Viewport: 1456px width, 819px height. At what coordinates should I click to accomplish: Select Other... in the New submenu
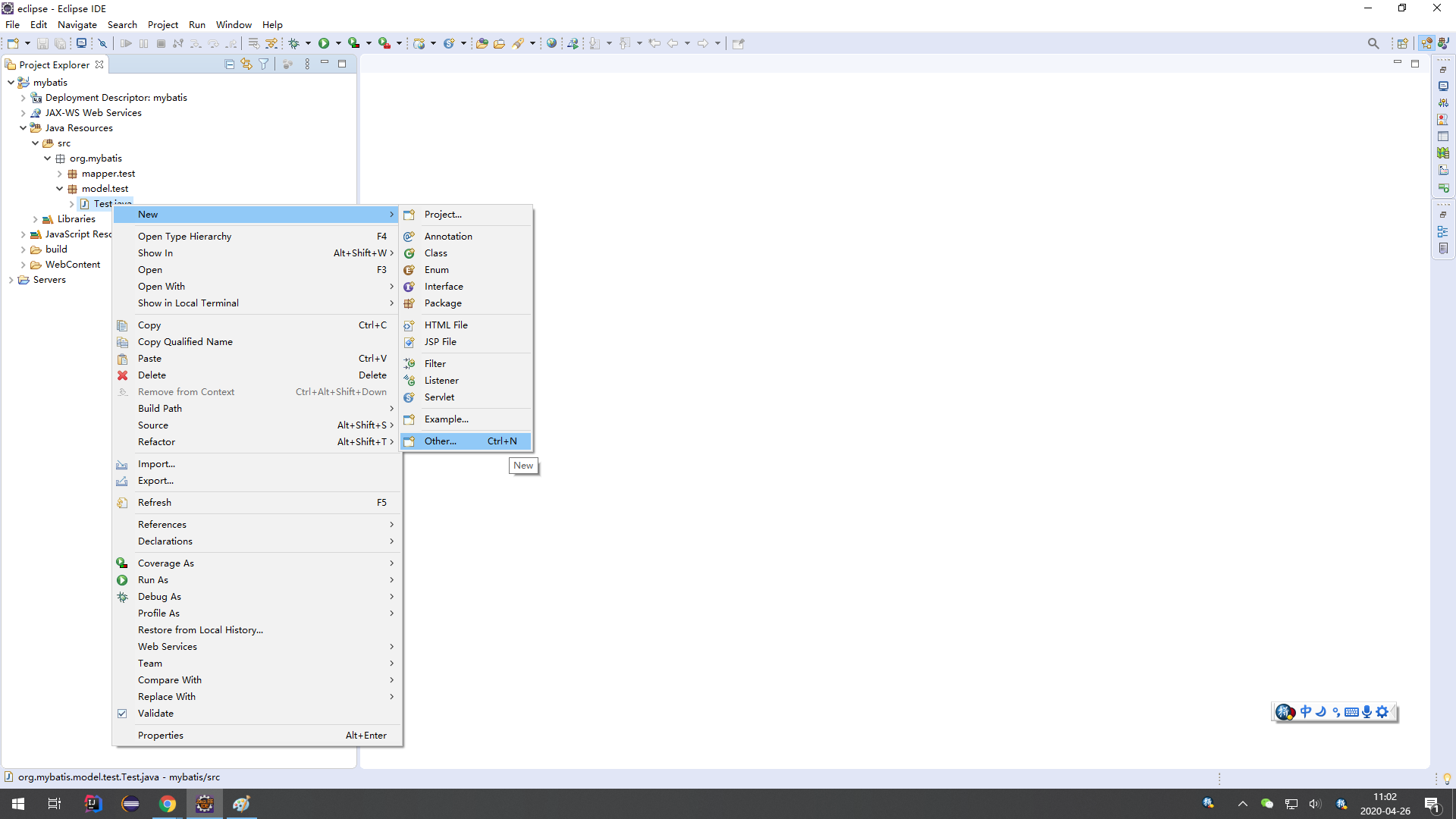tap(441, 441)
